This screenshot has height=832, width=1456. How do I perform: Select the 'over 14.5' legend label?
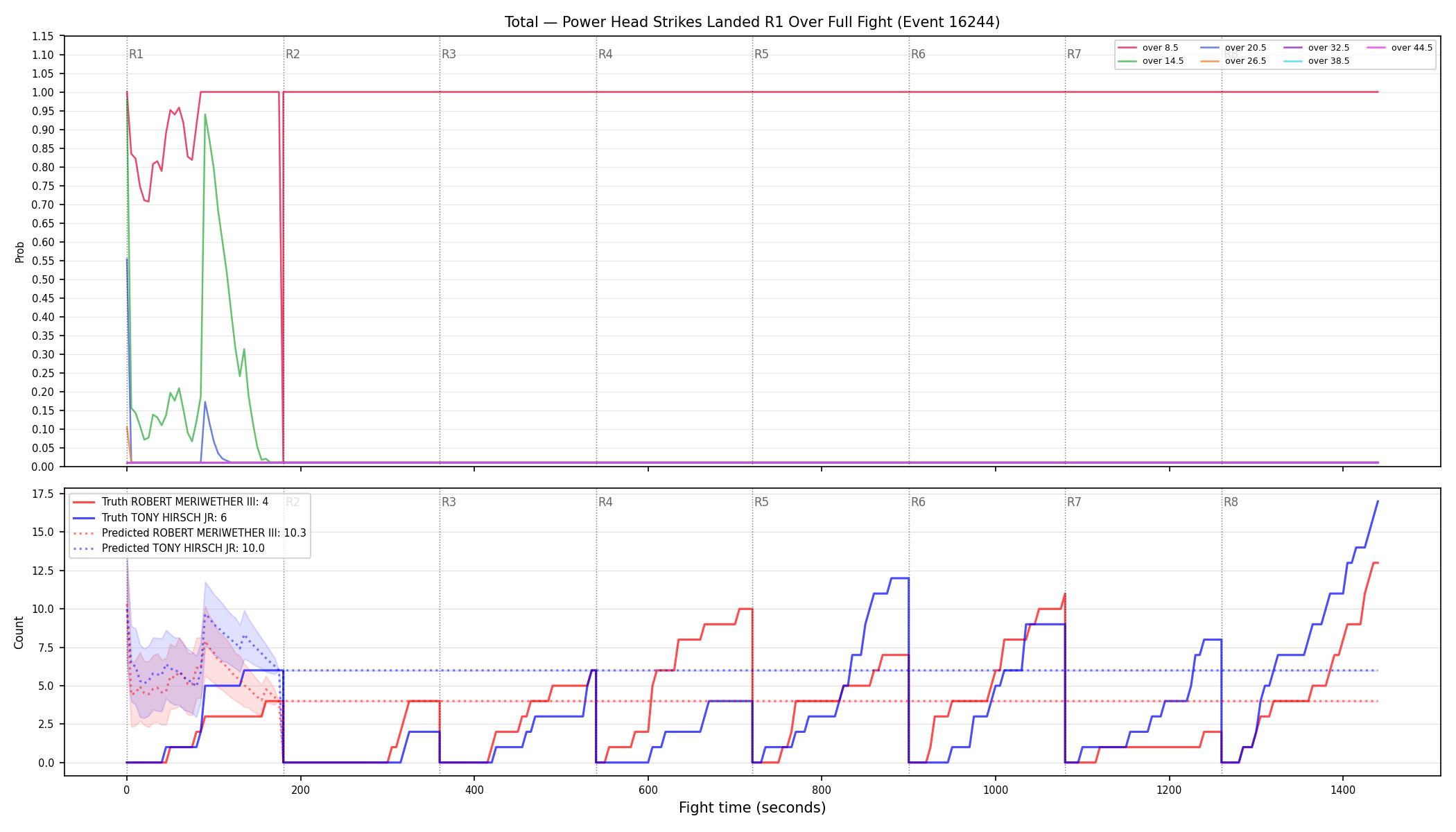(1163, 61)
